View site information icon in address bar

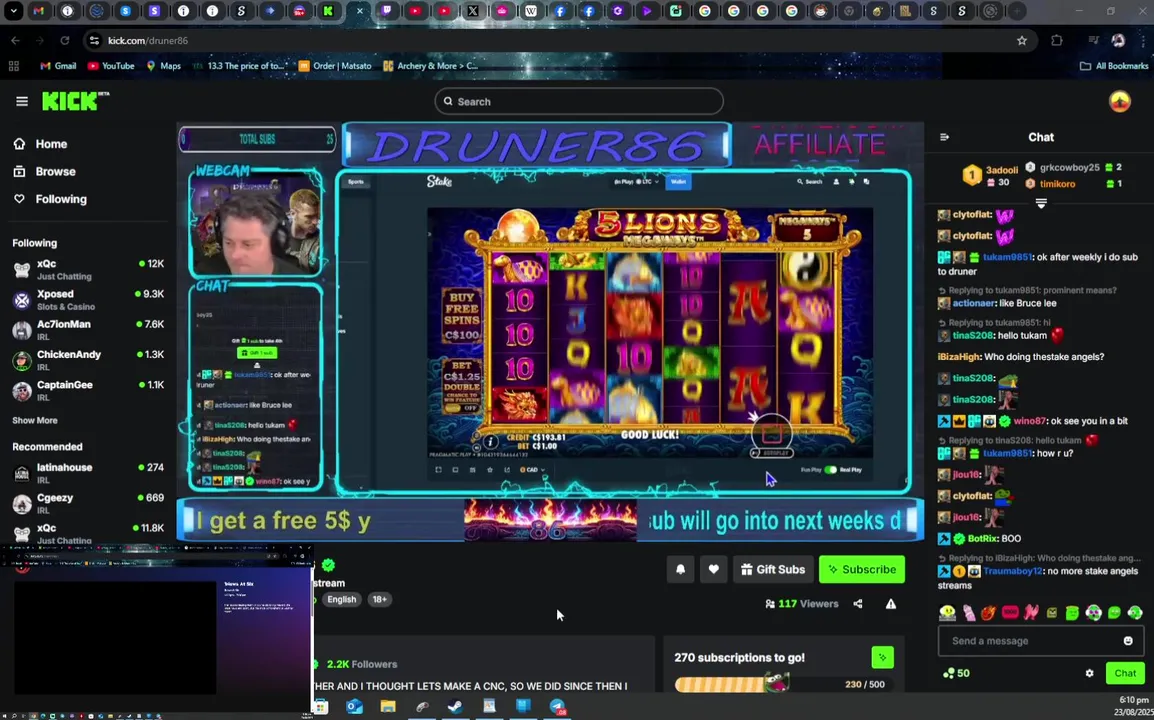94,40
